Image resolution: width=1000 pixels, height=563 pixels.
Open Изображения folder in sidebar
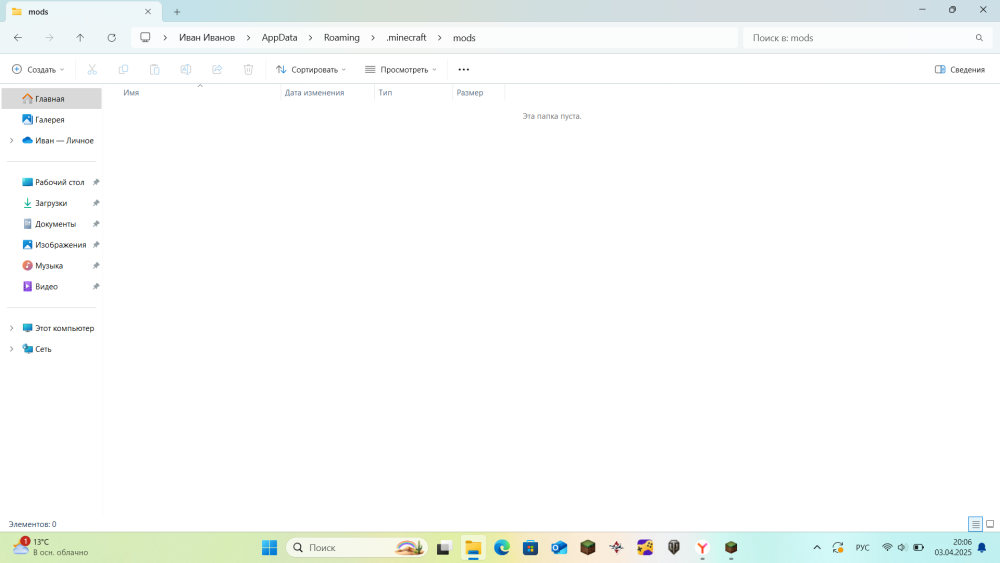point(52,245)
